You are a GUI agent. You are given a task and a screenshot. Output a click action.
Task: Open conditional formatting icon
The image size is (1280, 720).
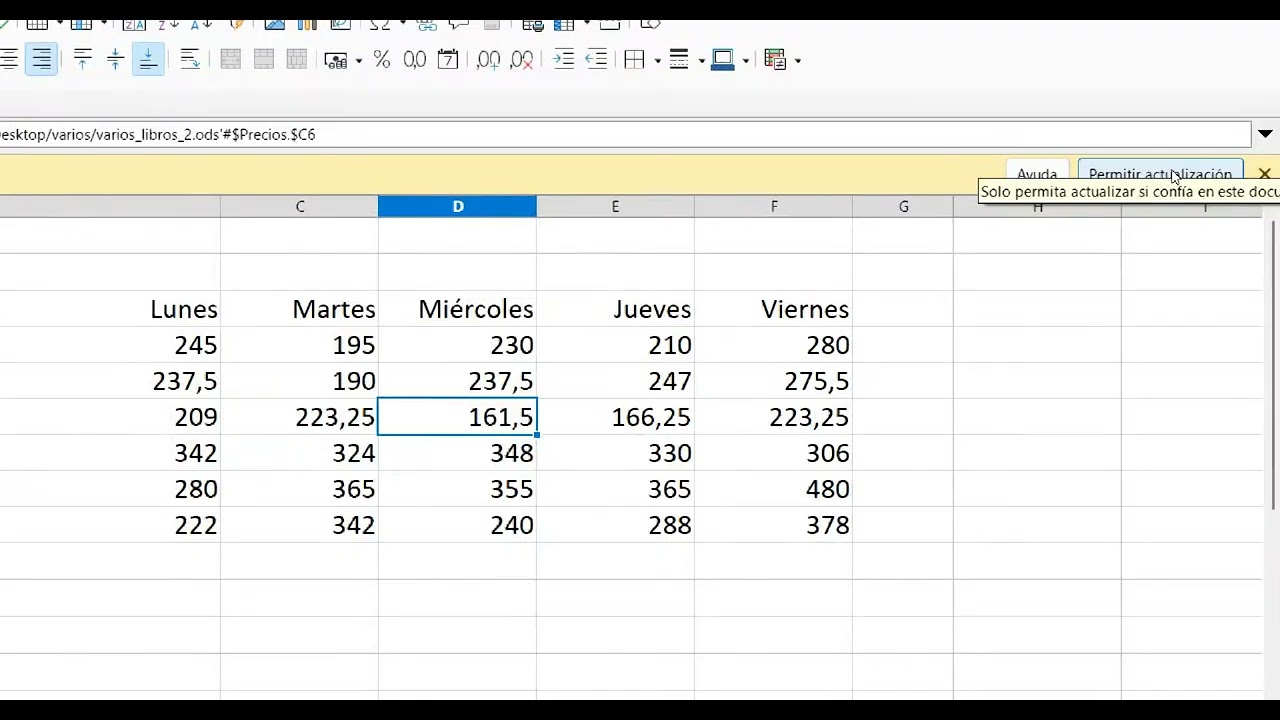click(776, 60)
